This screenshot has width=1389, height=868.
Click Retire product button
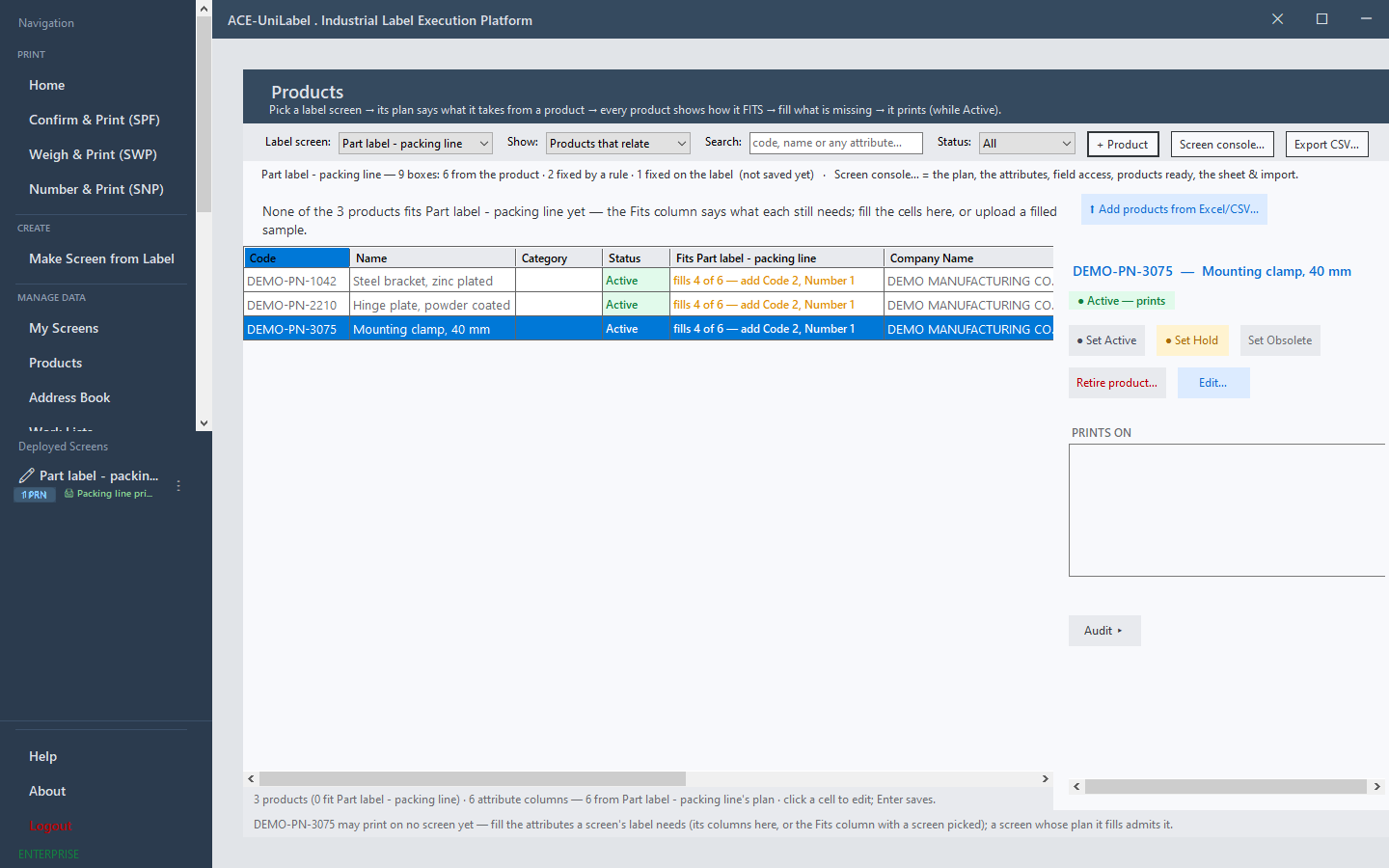click(x=1117, y=383)
